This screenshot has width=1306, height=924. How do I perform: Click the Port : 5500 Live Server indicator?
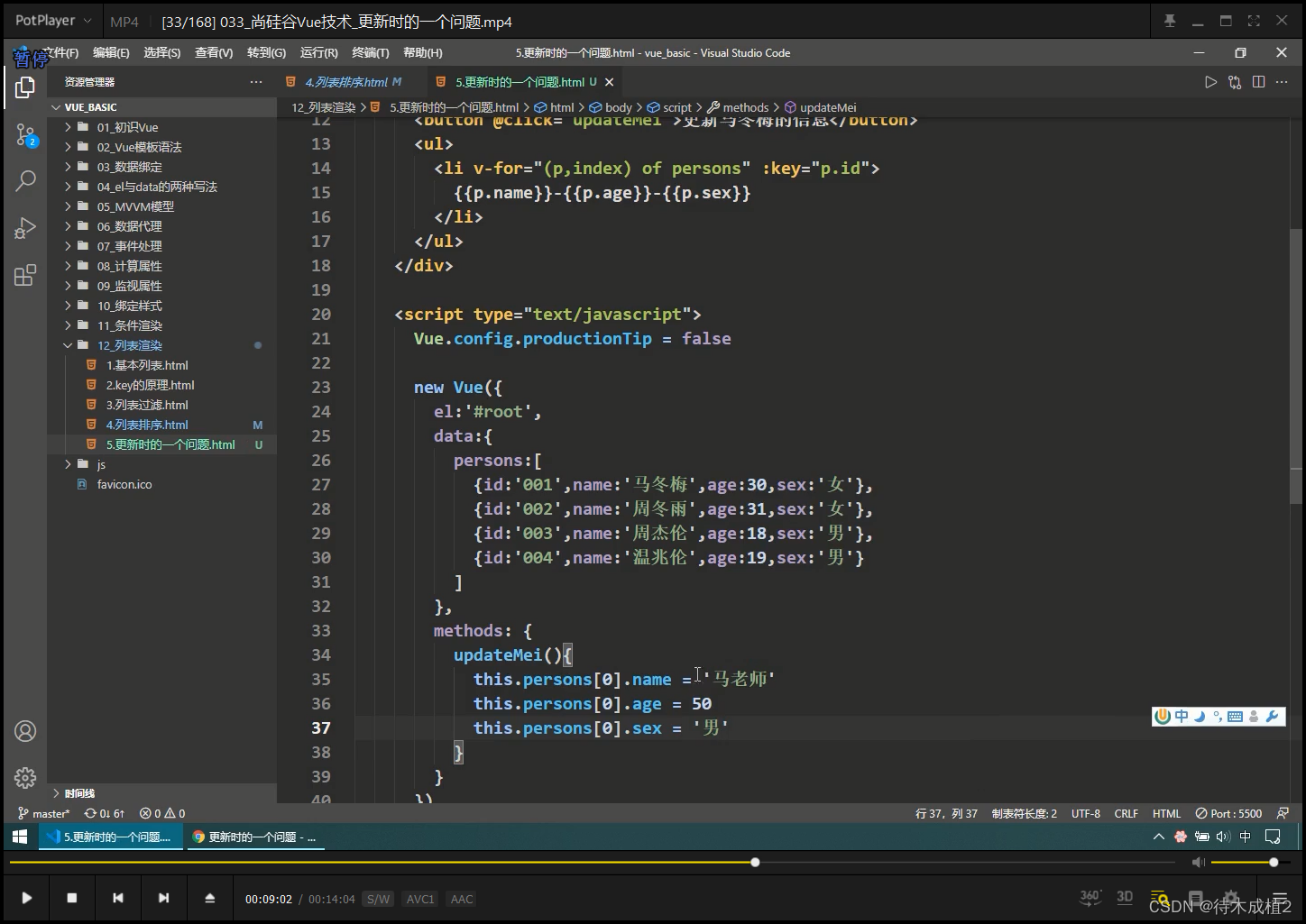point(1228,813)
